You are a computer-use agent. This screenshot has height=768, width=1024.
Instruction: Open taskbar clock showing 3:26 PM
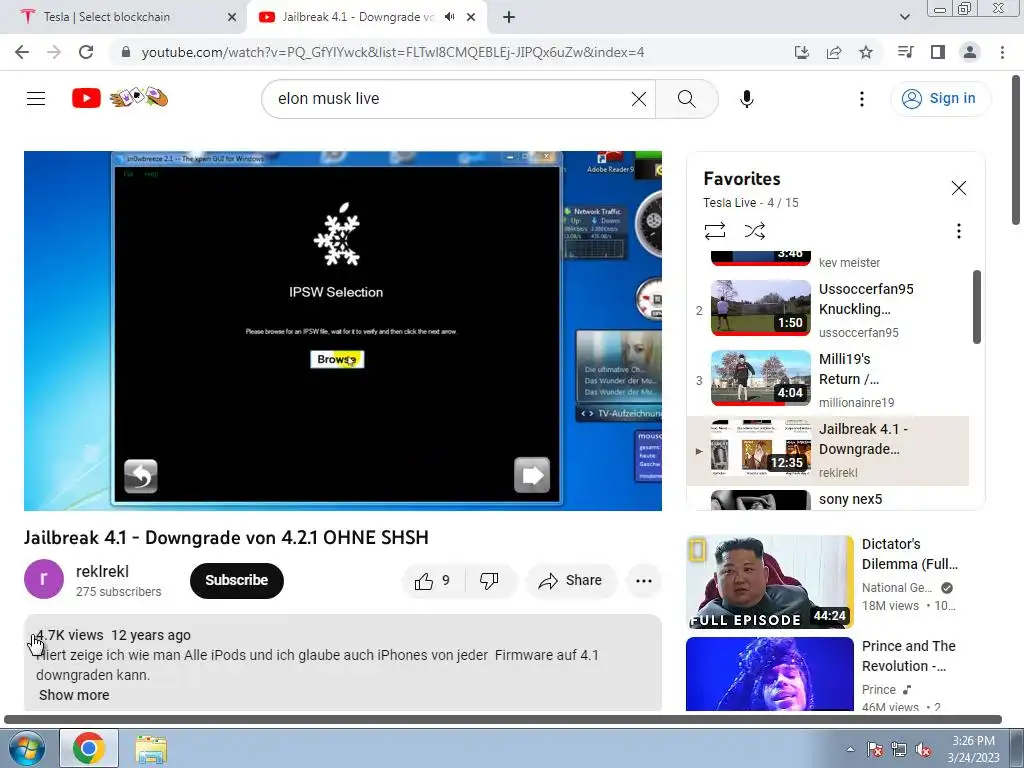pos(973,748)
